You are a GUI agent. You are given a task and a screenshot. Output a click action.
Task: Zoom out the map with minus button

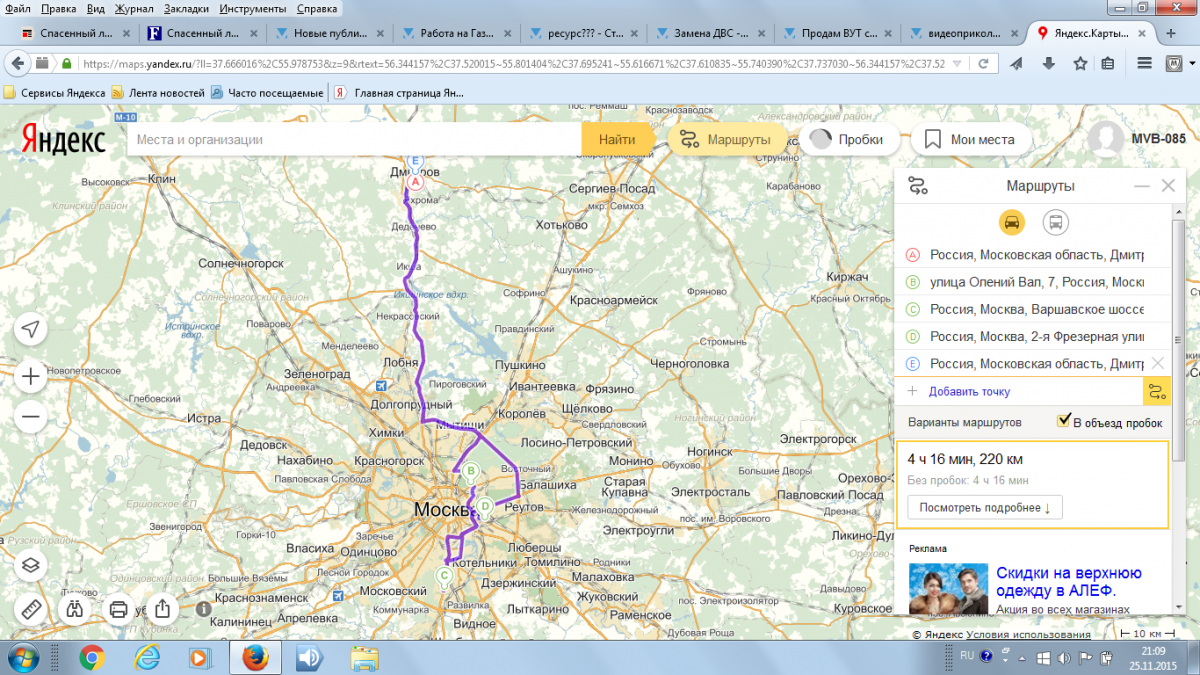point(31,417)
